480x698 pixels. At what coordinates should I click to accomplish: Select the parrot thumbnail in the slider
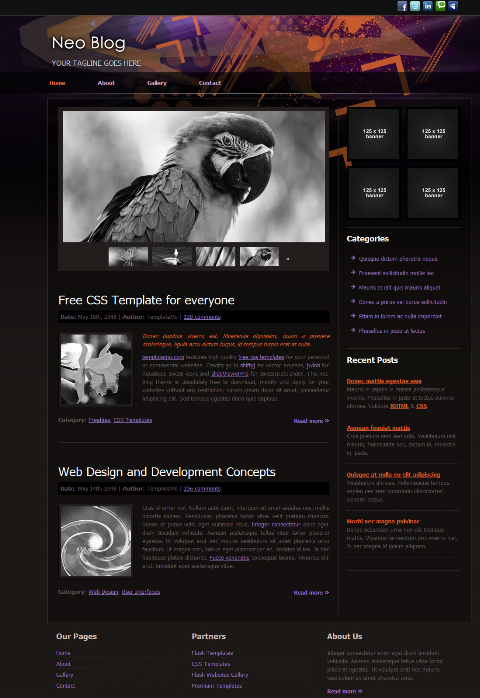point(260,257)
